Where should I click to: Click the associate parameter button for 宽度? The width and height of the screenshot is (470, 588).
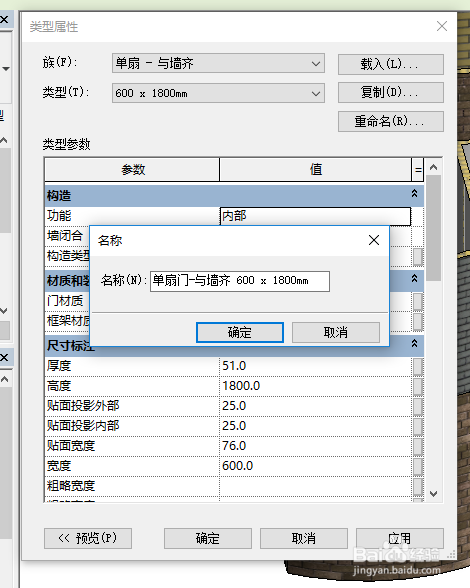[x=418, y=466]
